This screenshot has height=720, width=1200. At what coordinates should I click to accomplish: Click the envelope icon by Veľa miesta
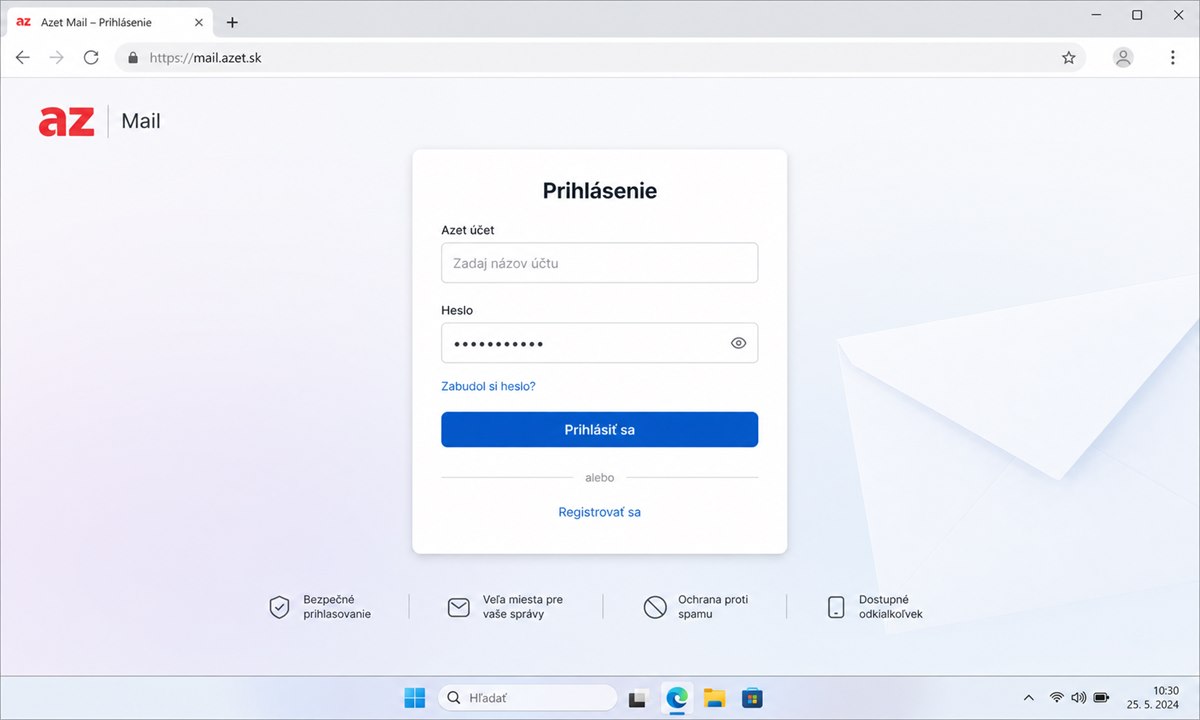point(459,607)
